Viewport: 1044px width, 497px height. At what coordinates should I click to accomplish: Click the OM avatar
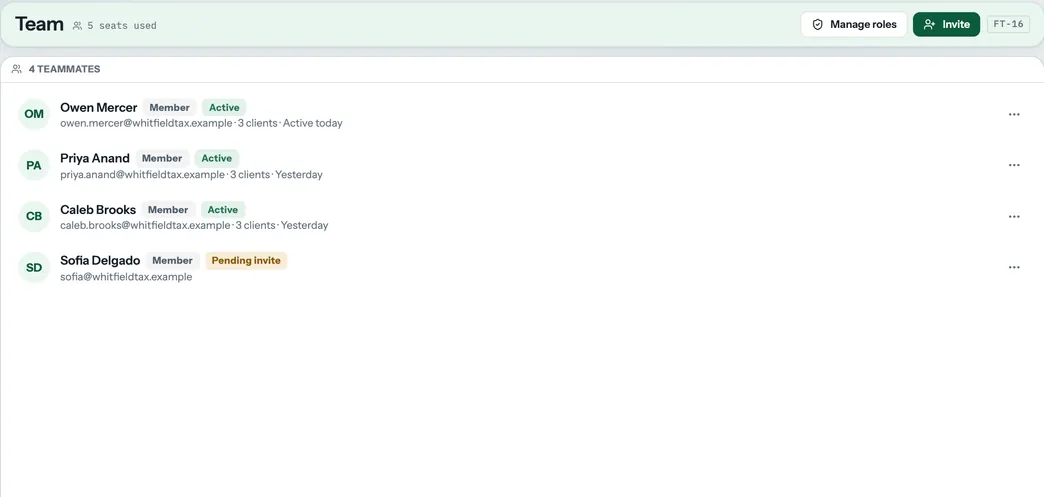[34, 114]
